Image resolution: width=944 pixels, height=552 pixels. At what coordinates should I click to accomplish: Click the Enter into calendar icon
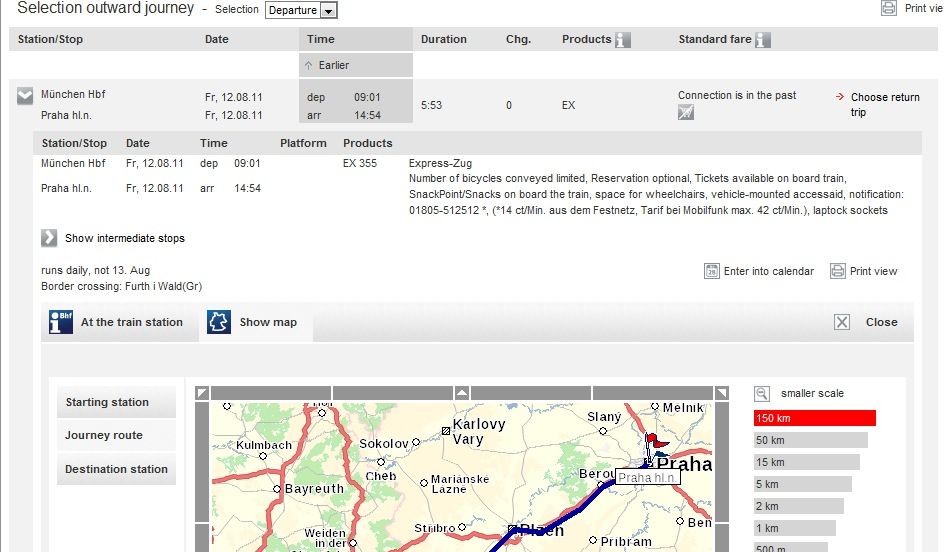(x=712, y=271)
